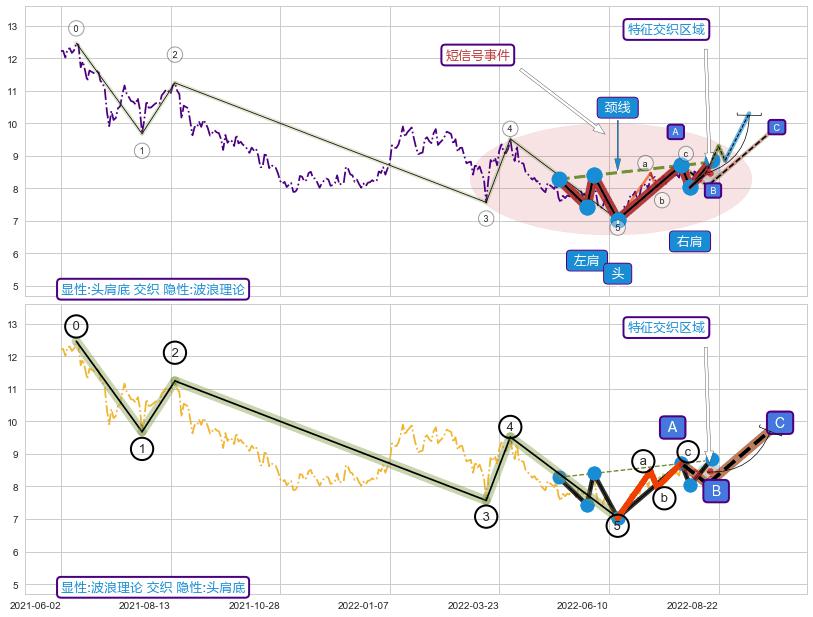This screenshot has height=617, width=813.
Task: Click wave marker 3 in the bottom chart
Action: tap(486, 516)
